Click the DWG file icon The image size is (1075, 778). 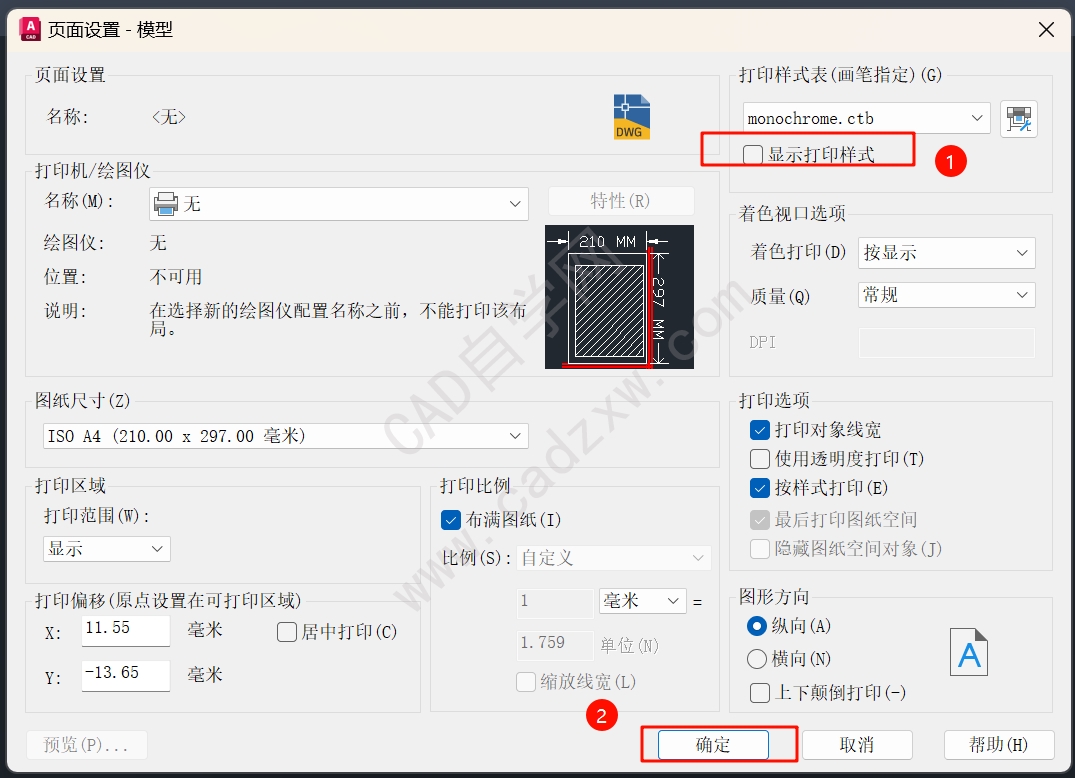pyautogui.click(x=631, y=117)
